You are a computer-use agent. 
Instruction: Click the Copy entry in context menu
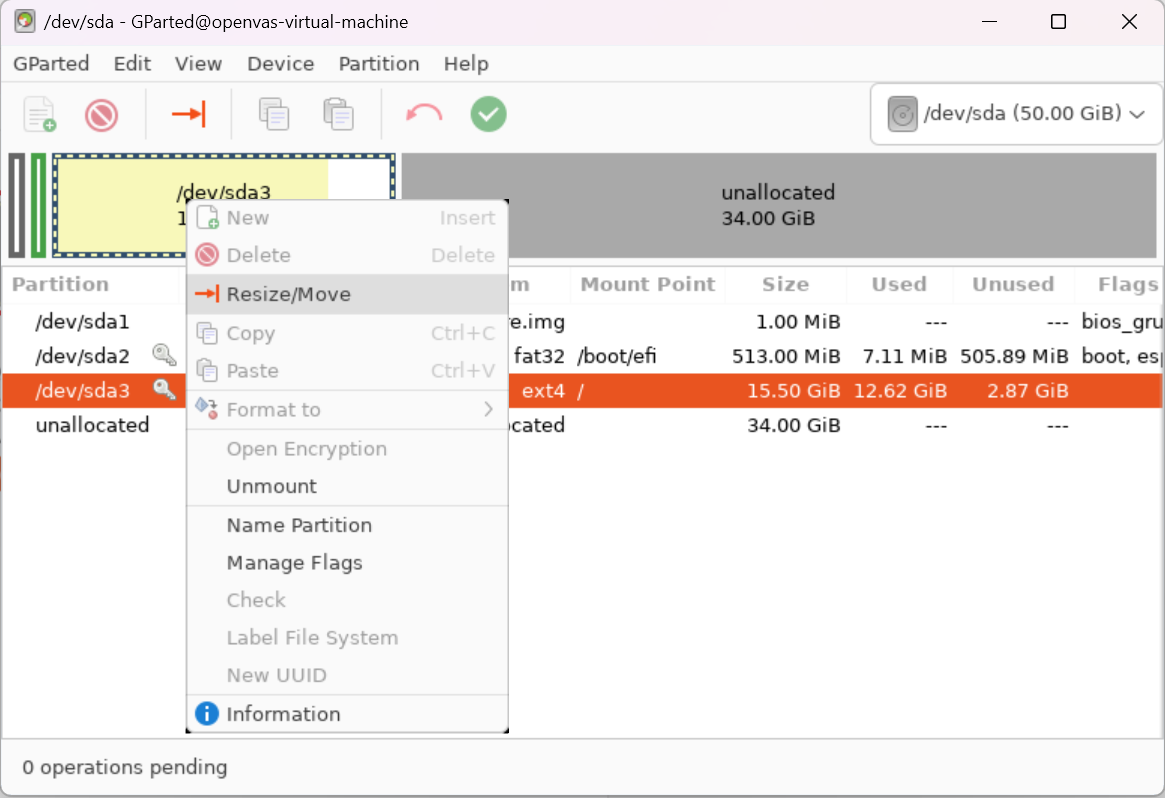(347, 333)
